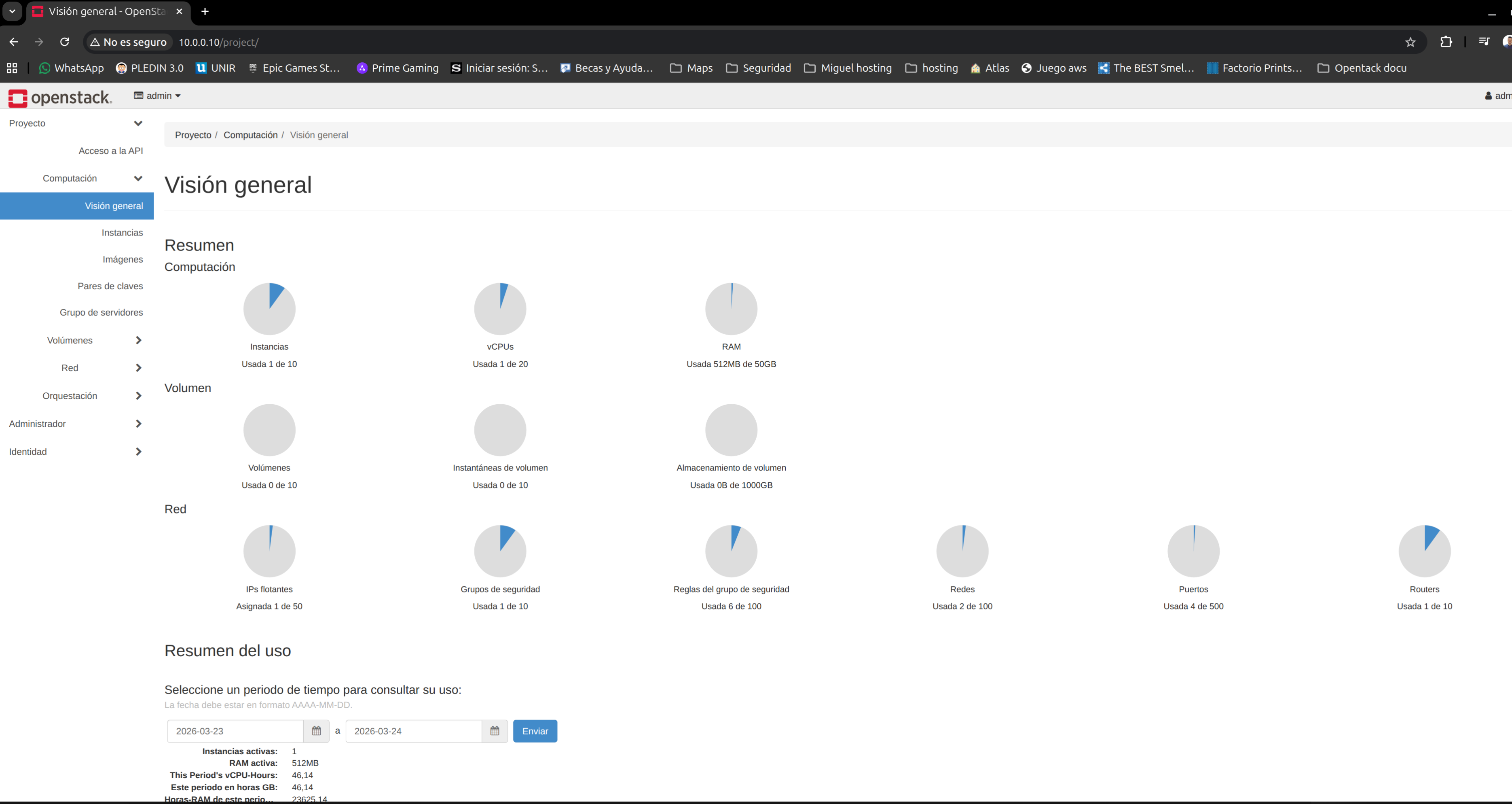Click the Instancias usage pie chart

pyautogui.click(x=269, y=309)
